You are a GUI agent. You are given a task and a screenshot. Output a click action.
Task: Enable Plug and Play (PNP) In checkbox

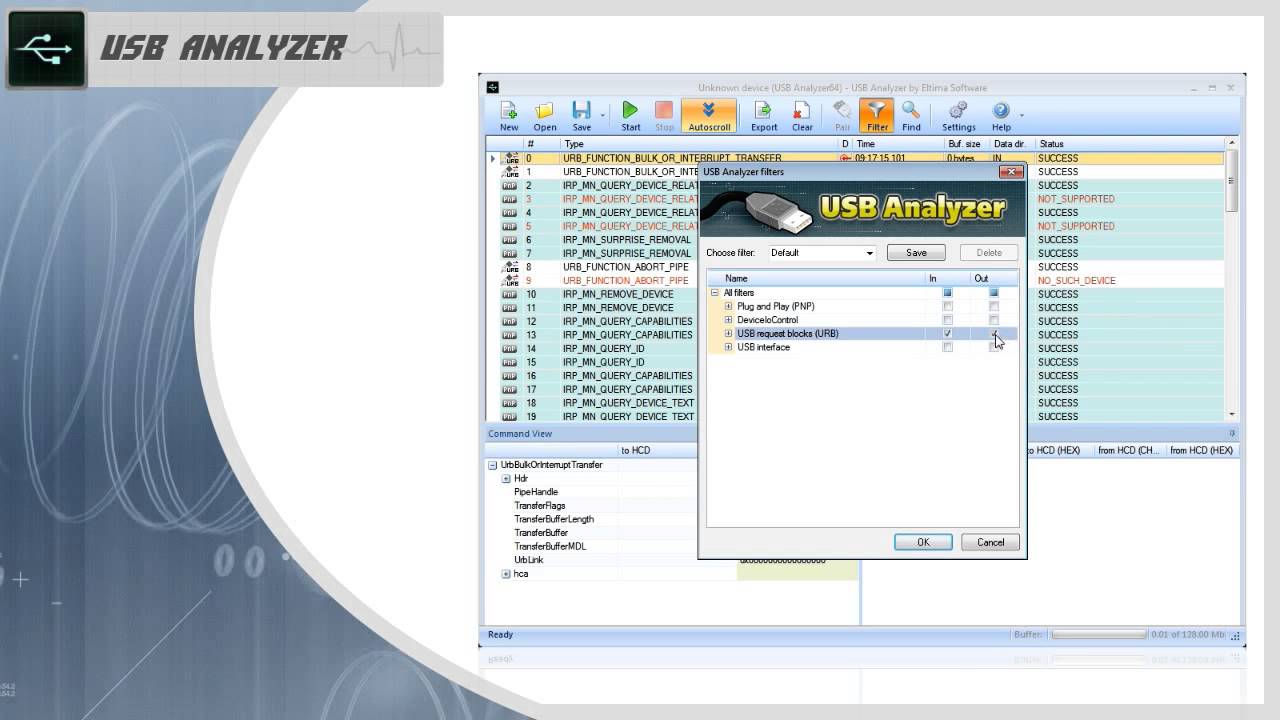pyautogui.click(x=948, y=307)
